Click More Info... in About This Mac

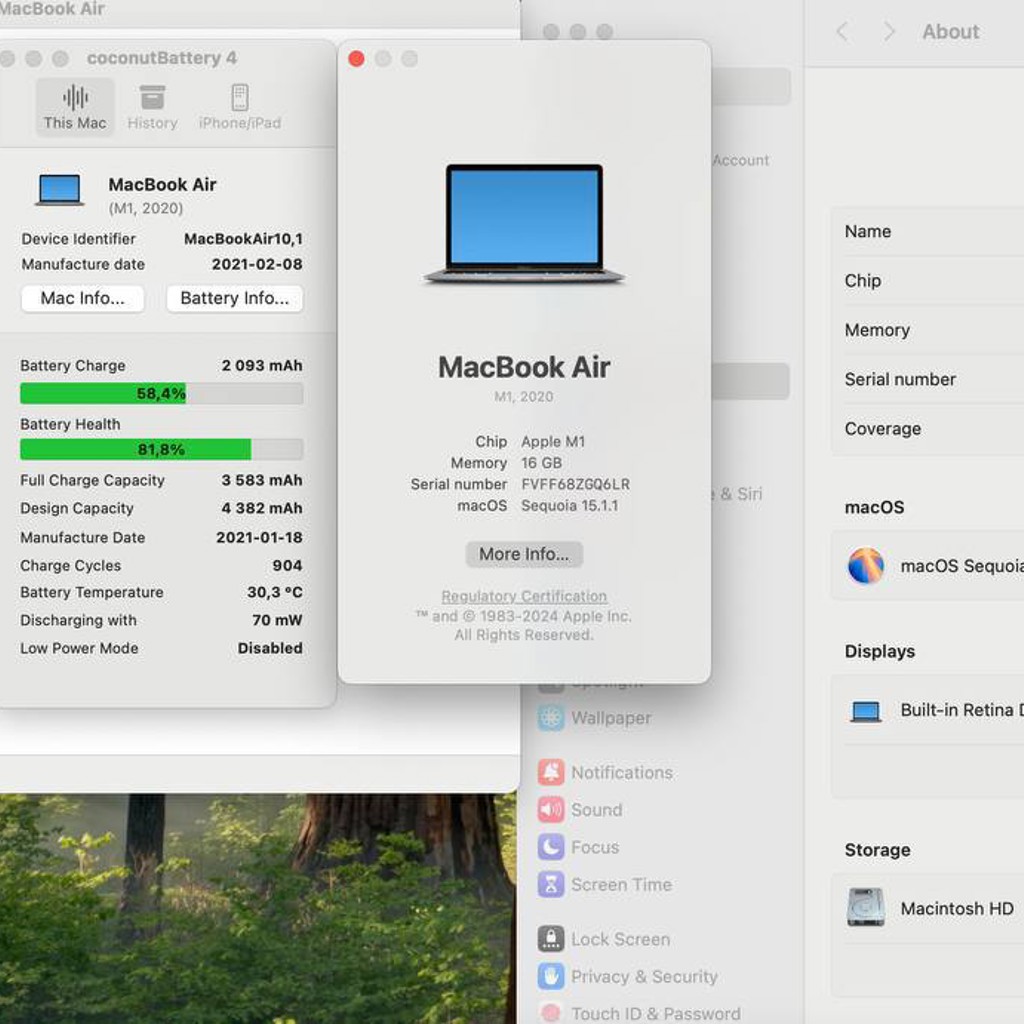[x=524, y=554]
